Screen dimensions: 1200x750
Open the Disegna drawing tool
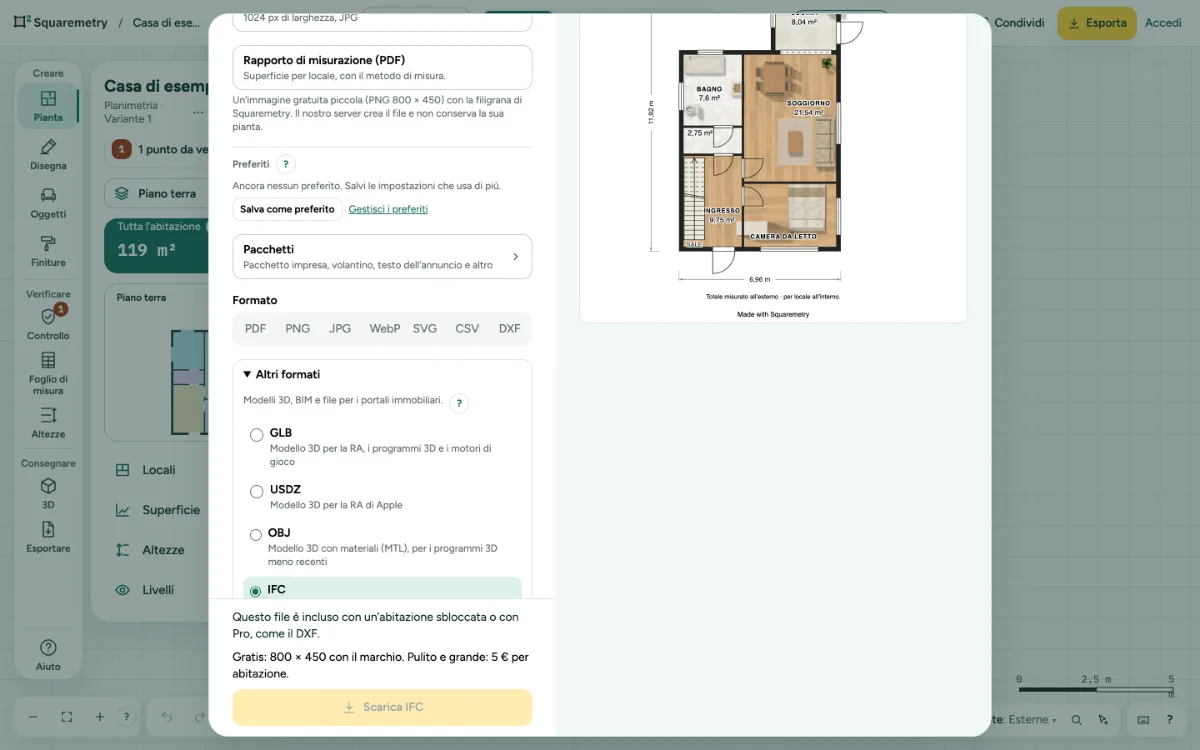48,154
